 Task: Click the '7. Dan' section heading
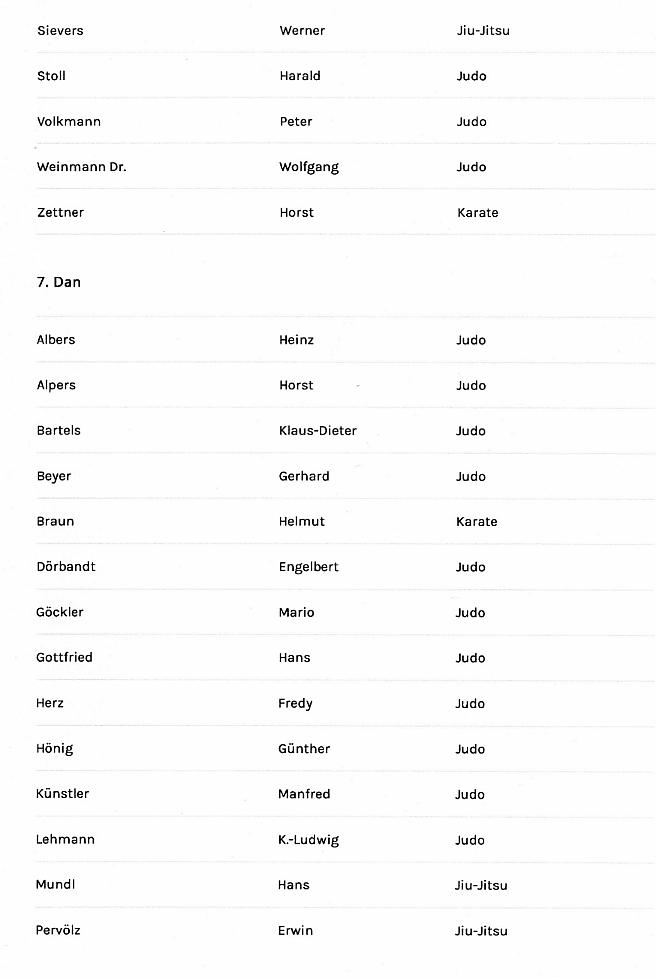[59, 282]
